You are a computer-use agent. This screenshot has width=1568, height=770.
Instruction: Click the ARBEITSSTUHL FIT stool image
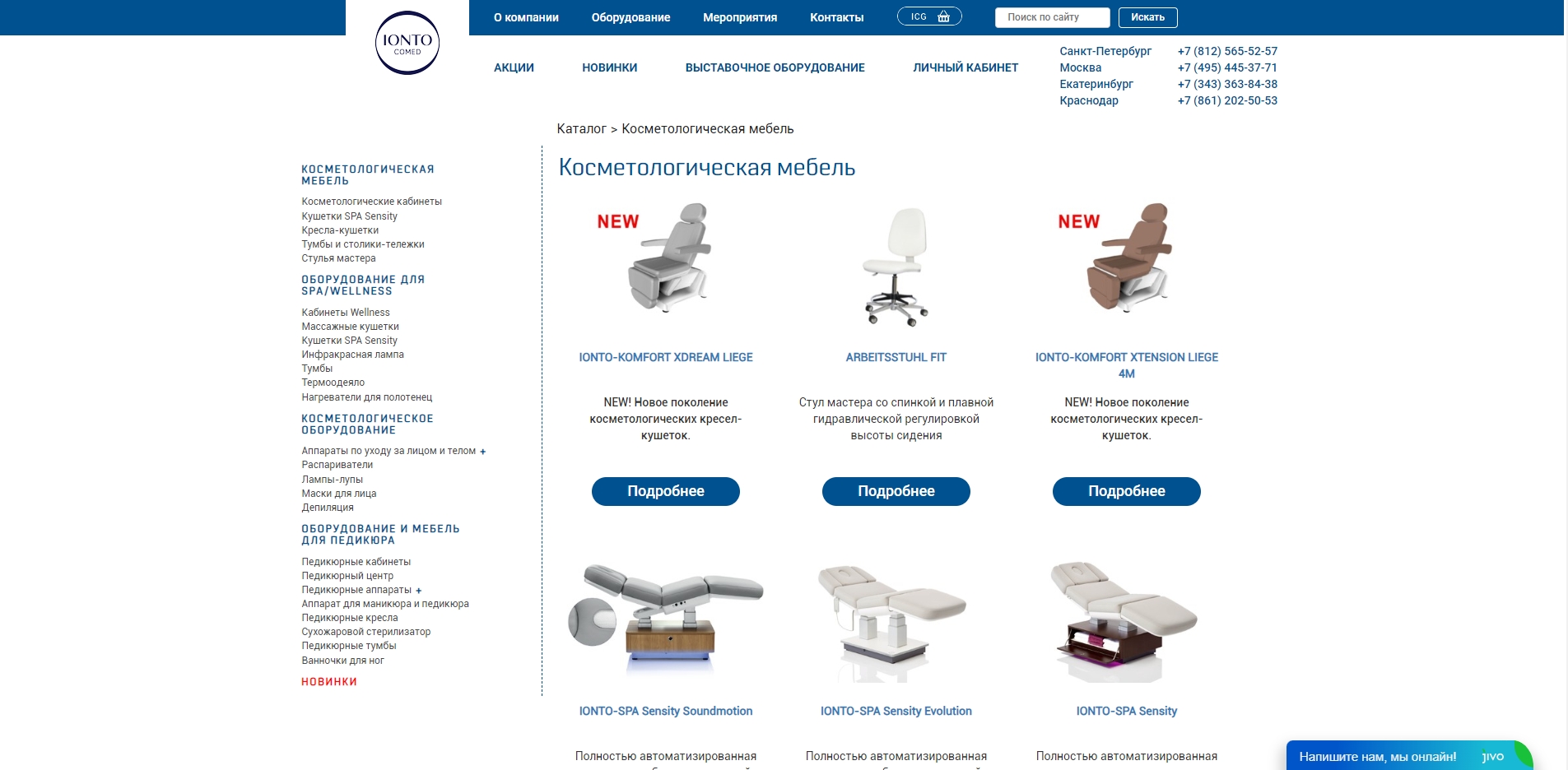pyautogui.click(x=896, y=265)
